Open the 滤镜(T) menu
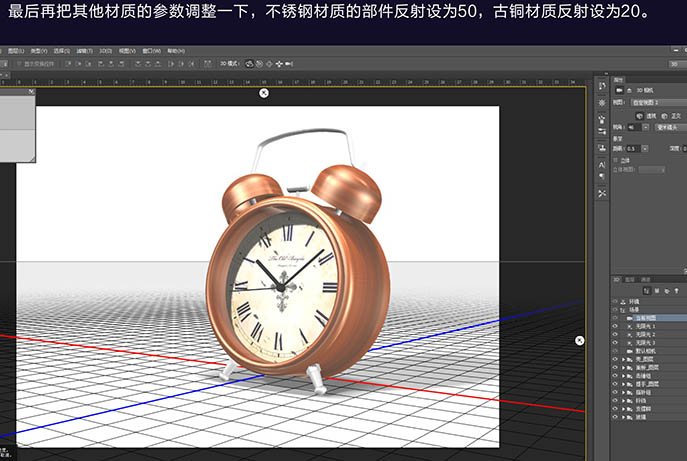The height and width of the screenshot is (461, 687). point(84,51)
